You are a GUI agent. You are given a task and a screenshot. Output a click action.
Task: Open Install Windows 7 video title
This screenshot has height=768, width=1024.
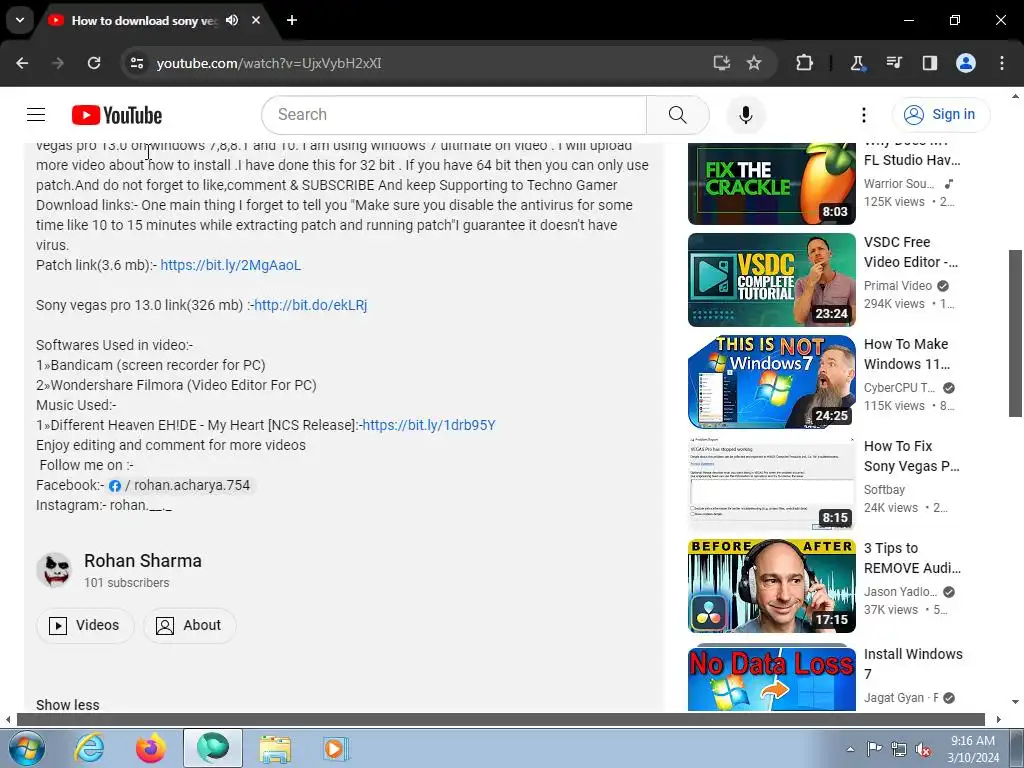(913, 664)
